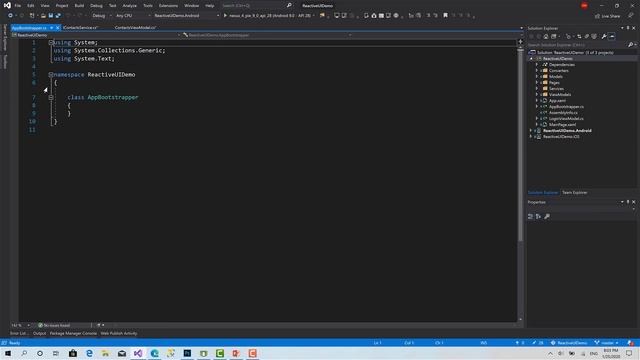Screen dimensions: 640x360
Task: Click the Save icon in the toolbar
Action: click(51, 16)
